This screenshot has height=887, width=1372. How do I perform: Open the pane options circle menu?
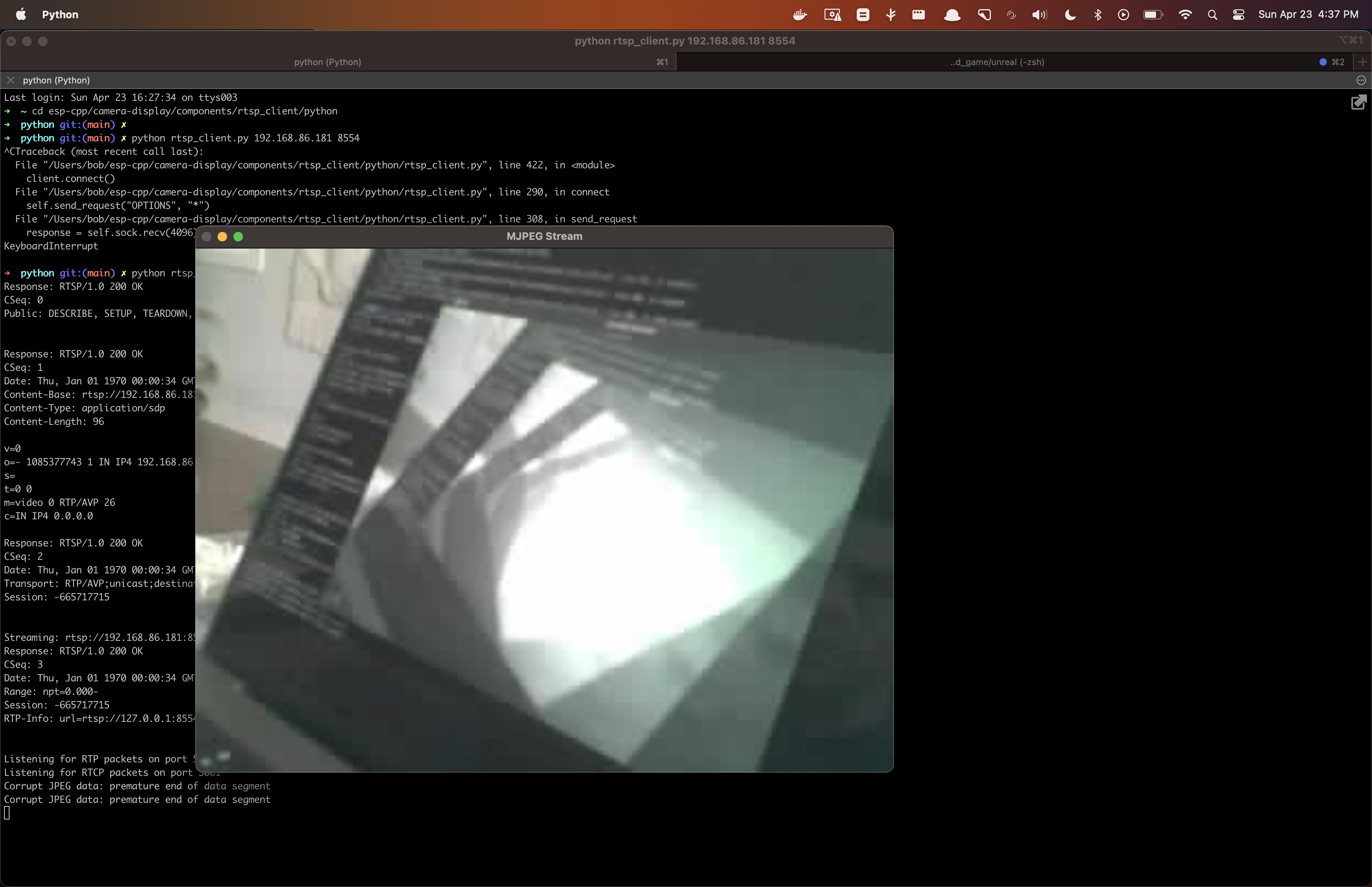coord(1361,80)
